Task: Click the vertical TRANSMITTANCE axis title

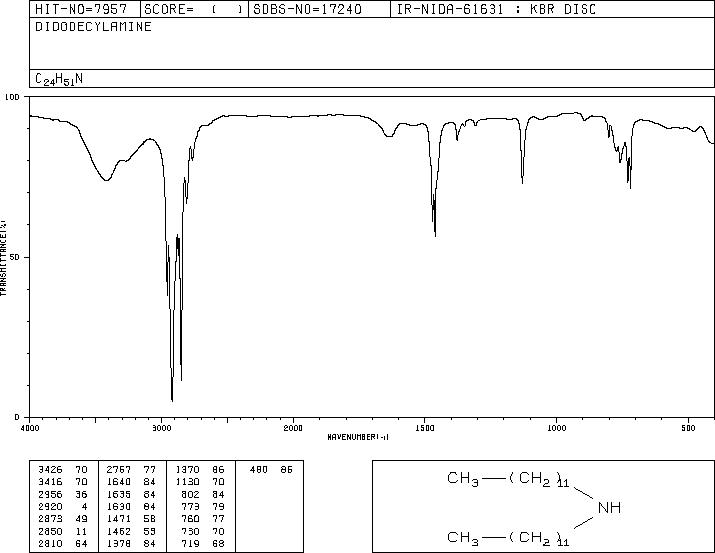Action: click(3, 258)
